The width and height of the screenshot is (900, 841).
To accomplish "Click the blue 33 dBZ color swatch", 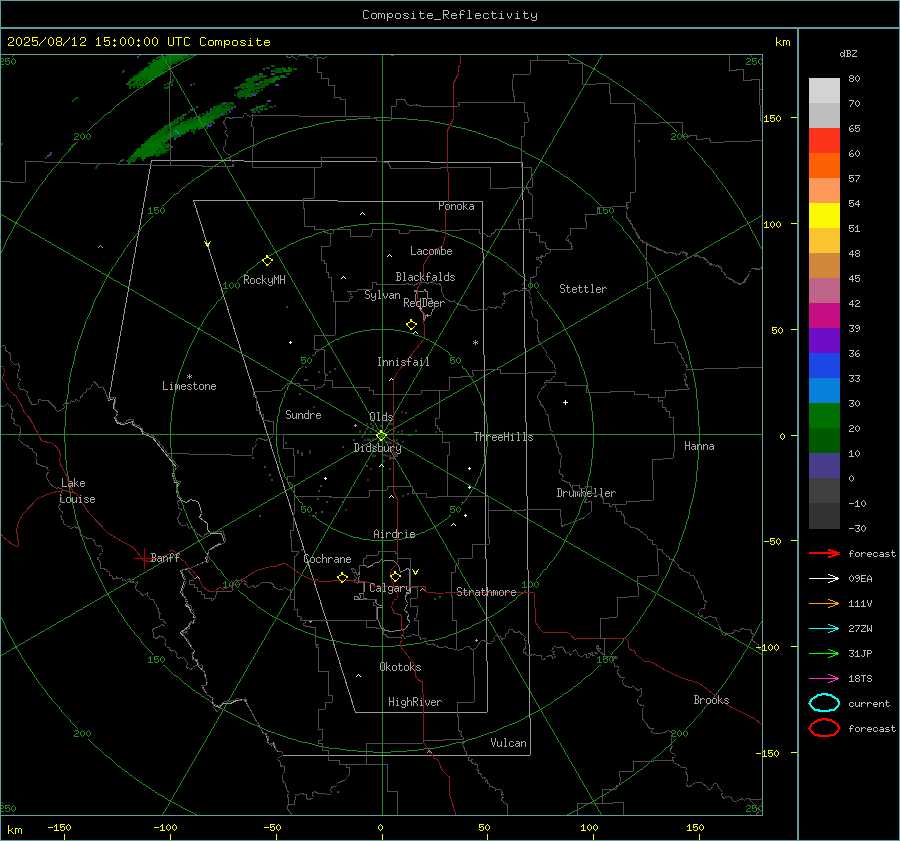I will [x=824, y=366].
